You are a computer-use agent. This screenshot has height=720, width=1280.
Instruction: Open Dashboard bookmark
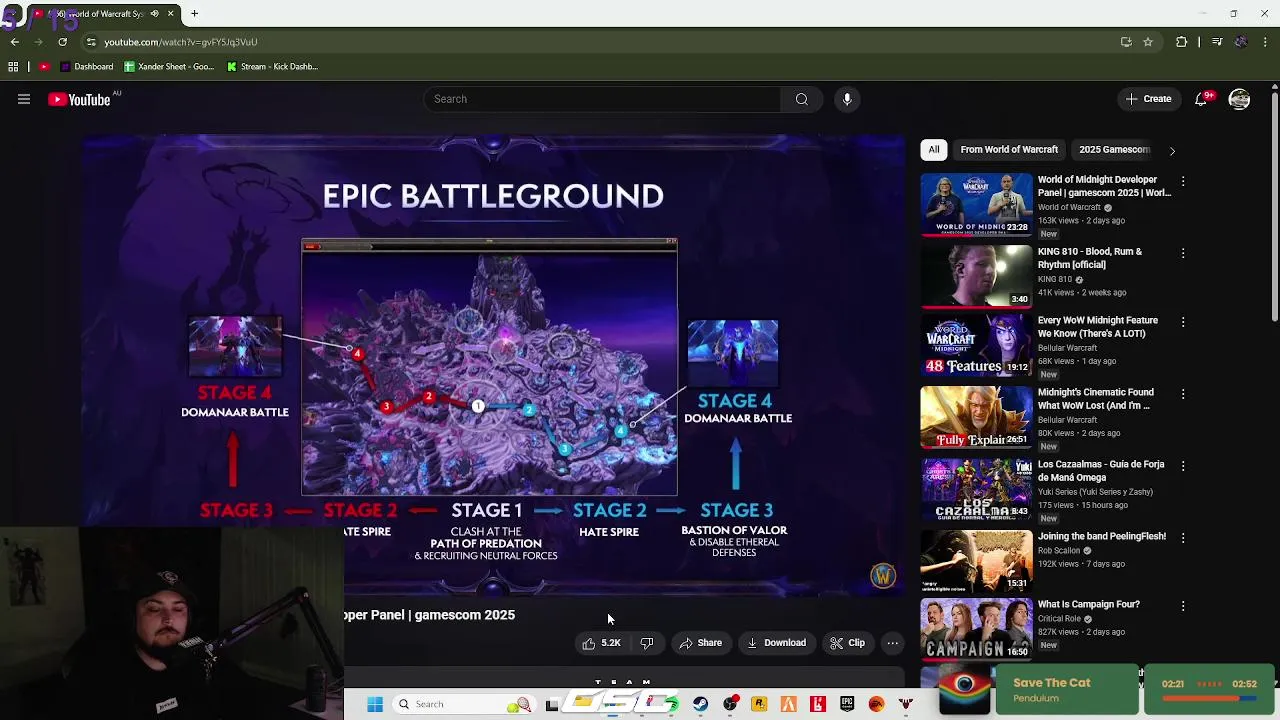[86, 67]
